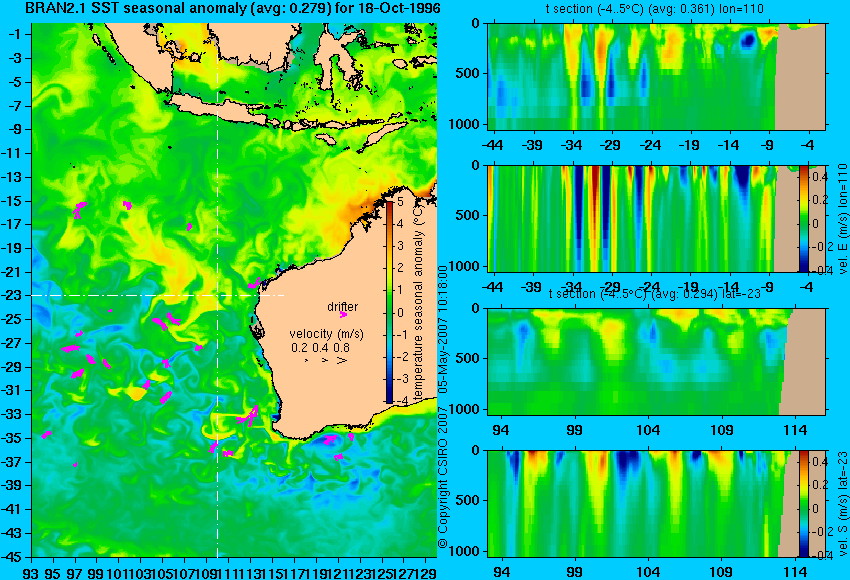
Task: Click the vel. E color bar legend
Action: [x=804, y=218]
